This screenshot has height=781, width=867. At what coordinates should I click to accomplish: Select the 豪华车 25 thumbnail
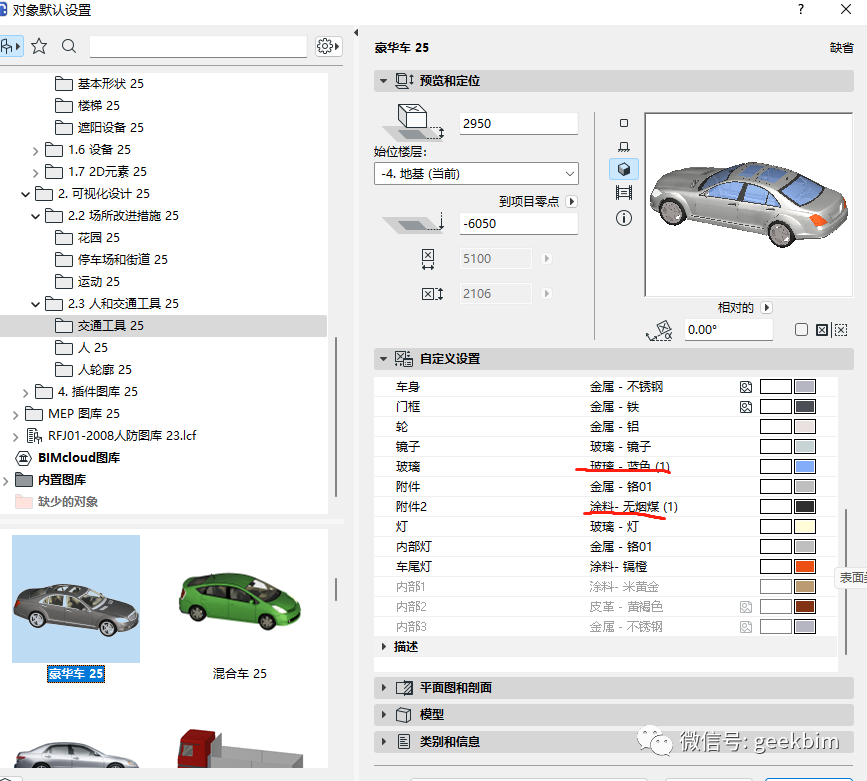coord(76,599)
